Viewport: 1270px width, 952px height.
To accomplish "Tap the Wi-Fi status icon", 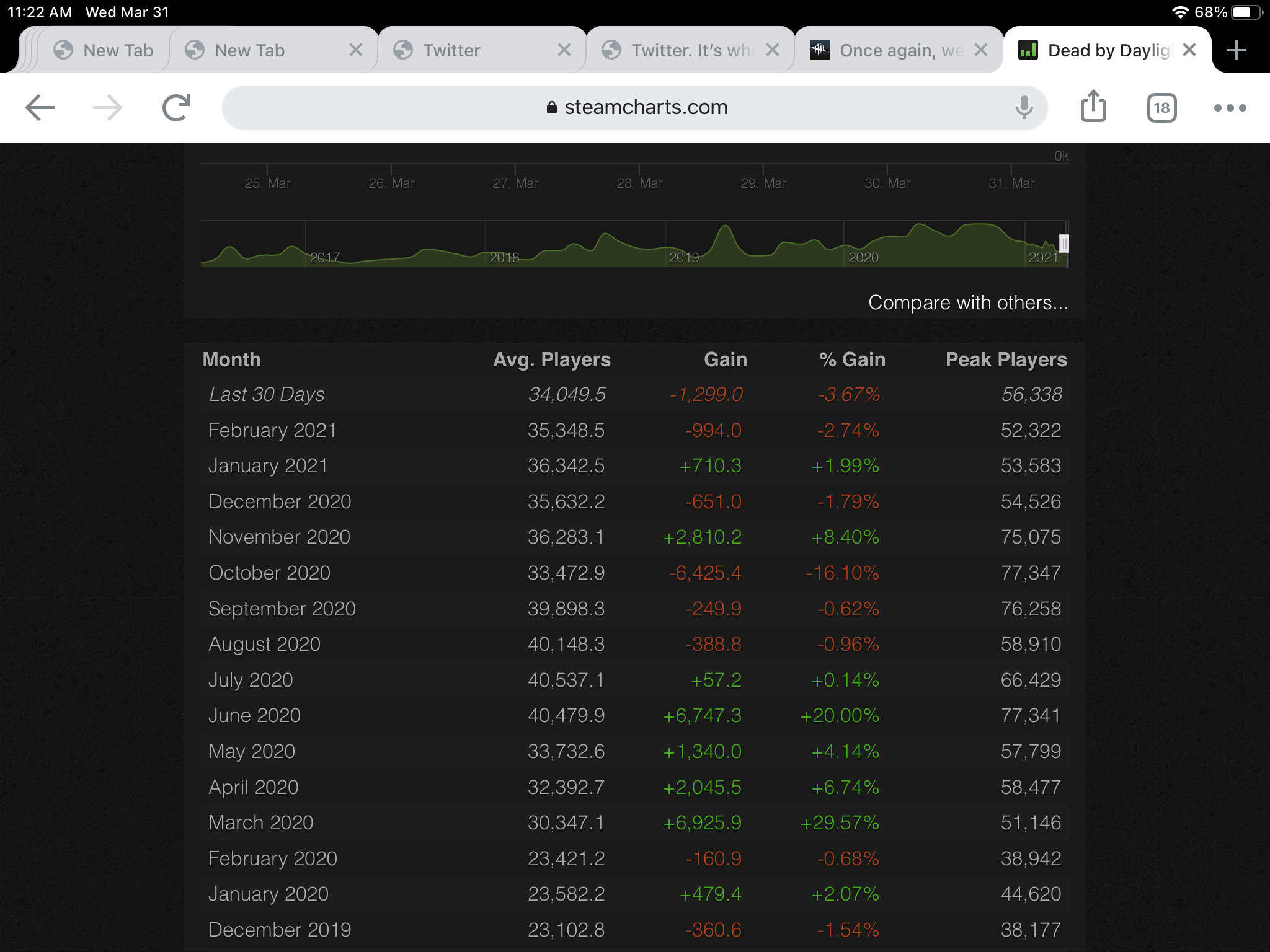I will pyautogui.click(x=1180, y=12).
